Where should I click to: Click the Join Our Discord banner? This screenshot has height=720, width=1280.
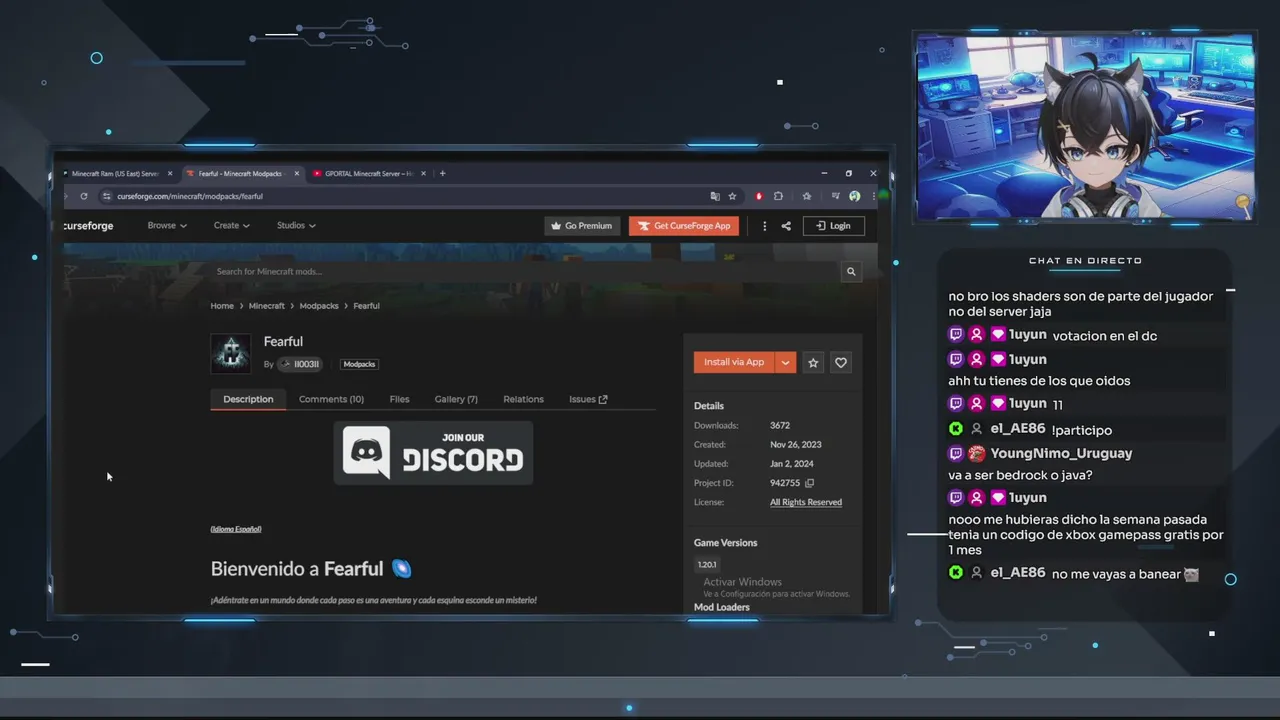point(433,452)
